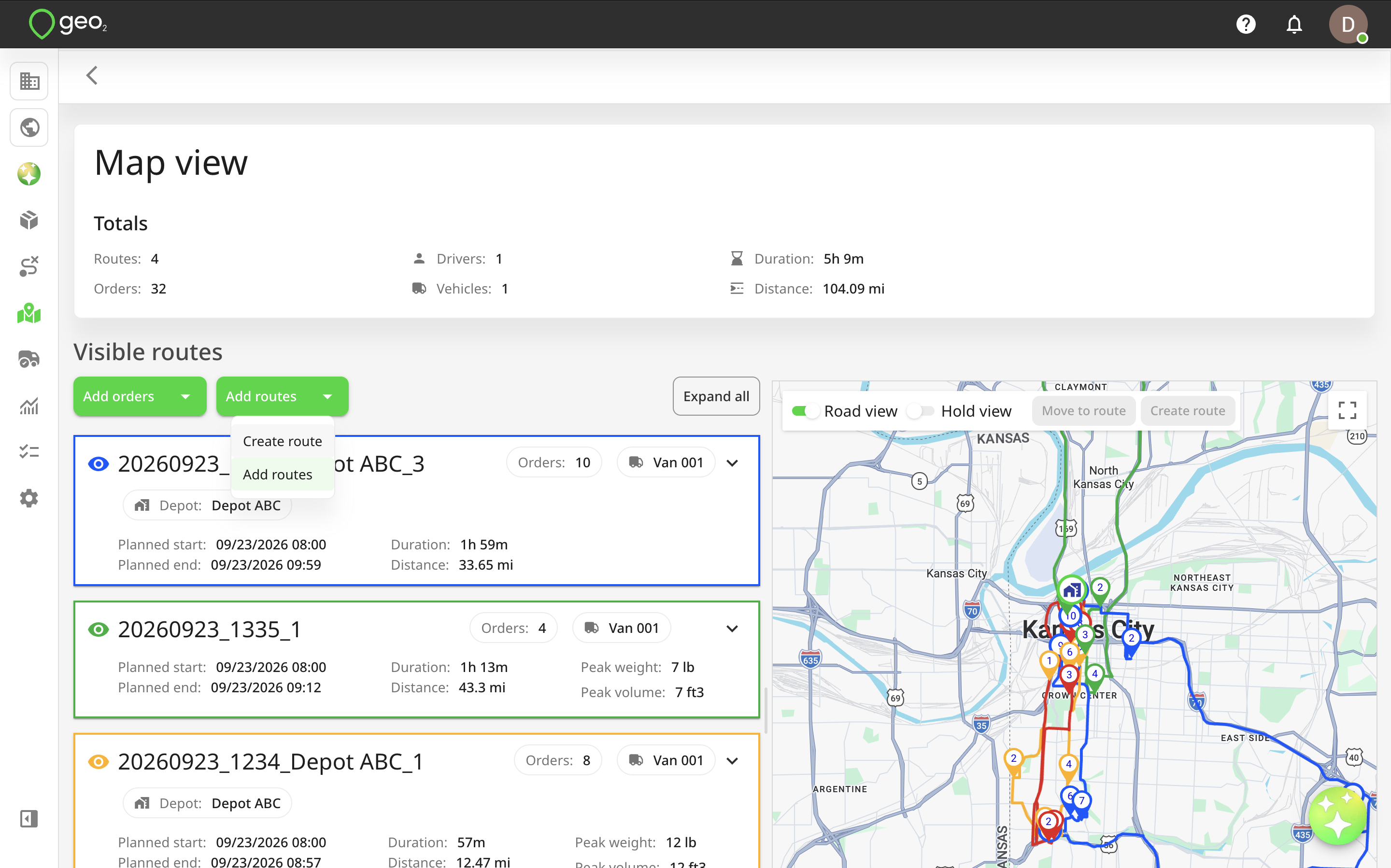Open the vehicles truck sidebar icon

pos(29,359)
